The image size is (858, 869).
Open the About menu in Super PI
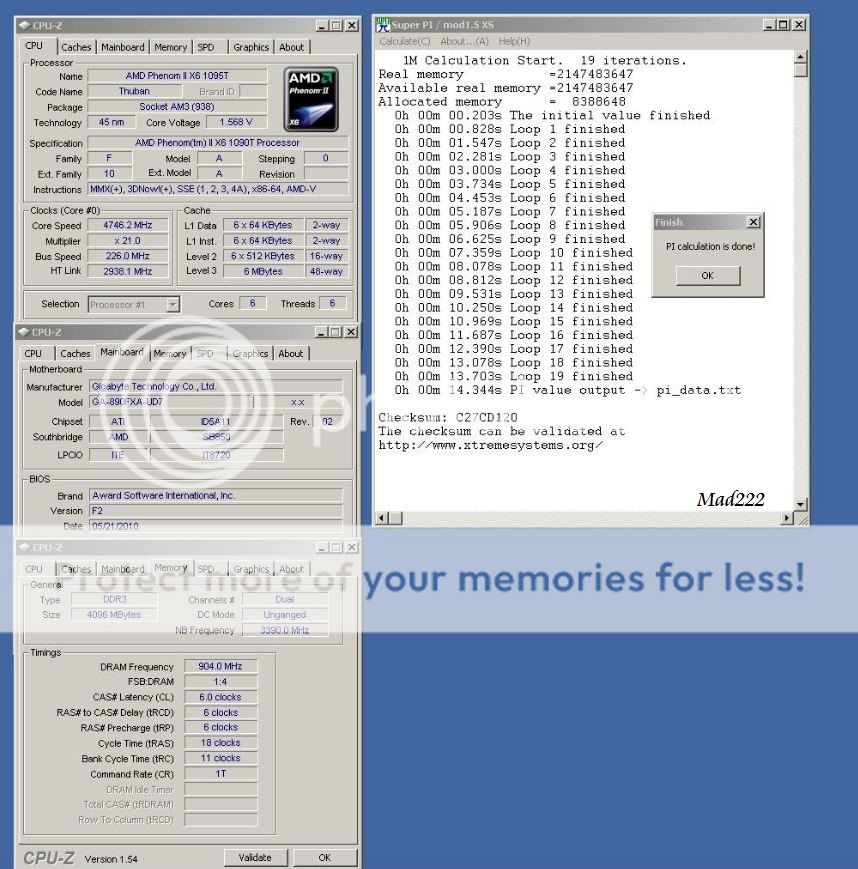[465, 41]
